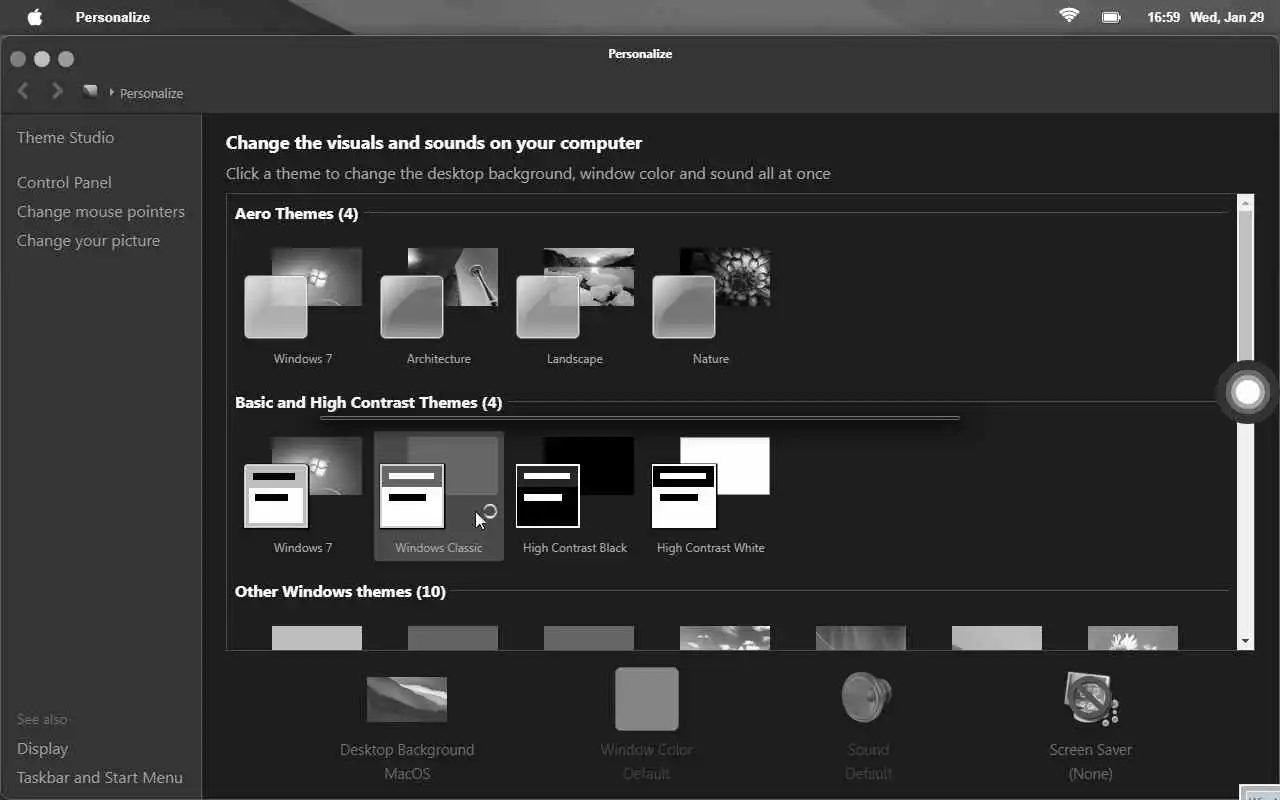Open the Personalize menu in menu bar

coord(113,17)
